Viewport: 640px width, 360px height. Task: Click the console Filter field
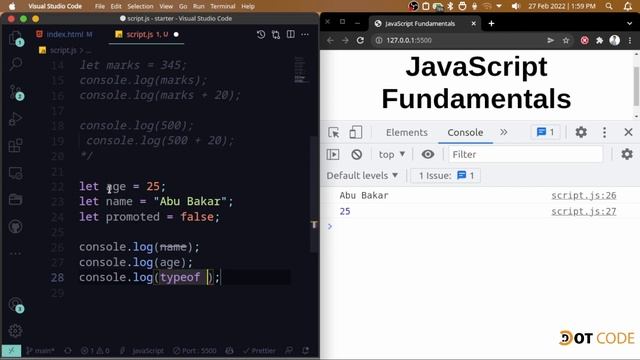point(525,154)
